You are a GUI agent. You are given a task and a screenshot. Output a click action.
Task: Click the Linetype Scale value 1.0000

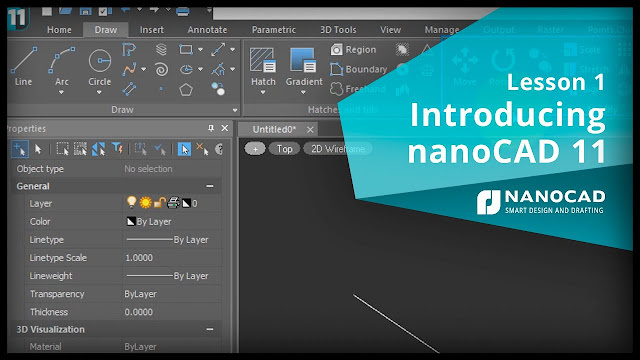[x=139, y=258]
